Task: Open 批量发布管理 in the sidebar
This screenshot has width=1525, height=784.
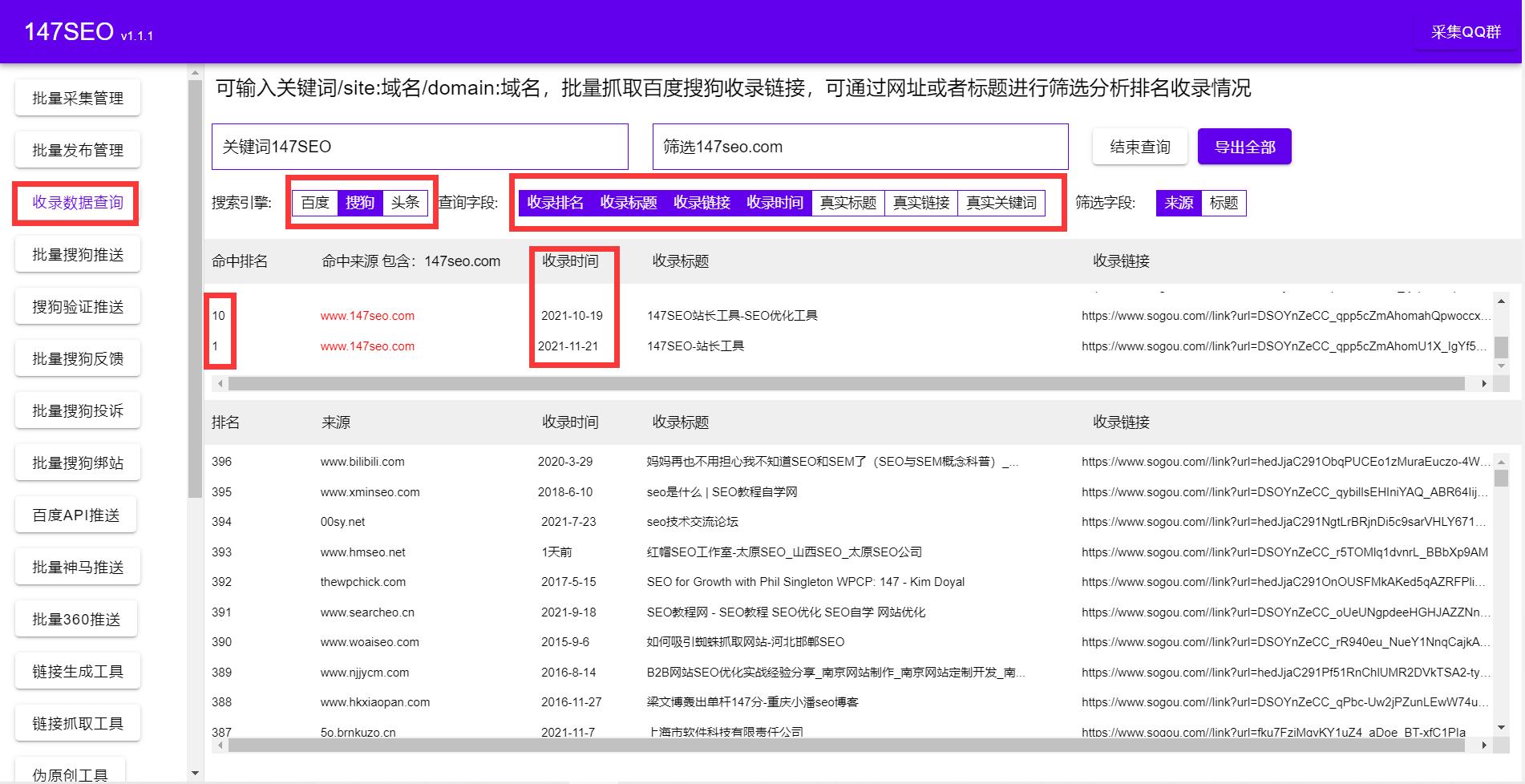Action: click(x=76, y=149)
